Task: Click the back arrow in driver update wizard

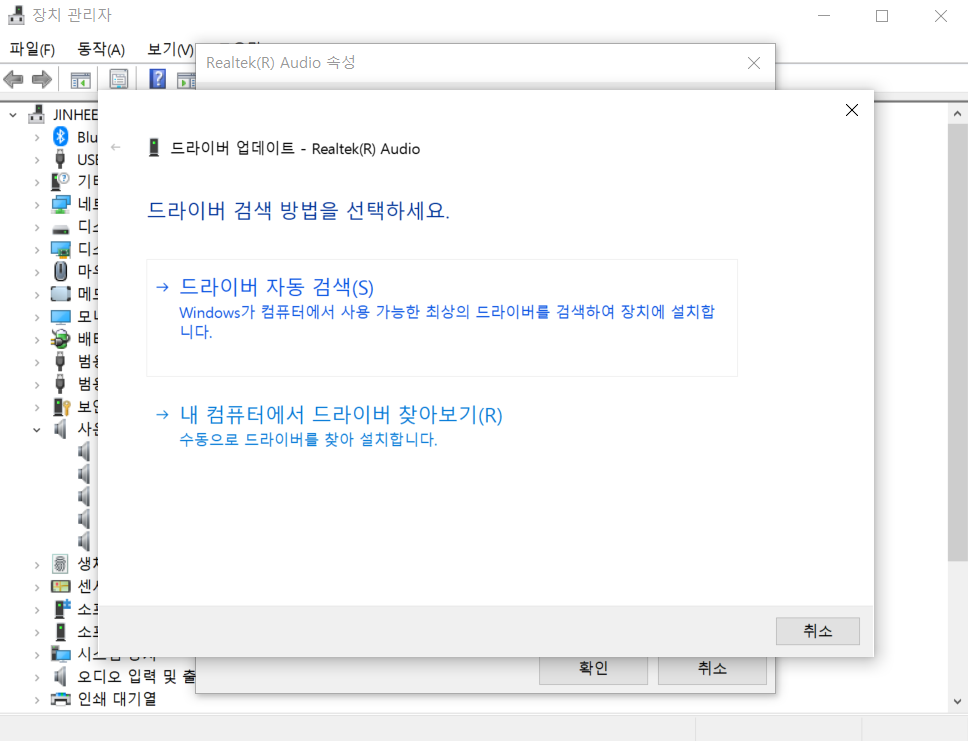Action: [x=115, y=147]
